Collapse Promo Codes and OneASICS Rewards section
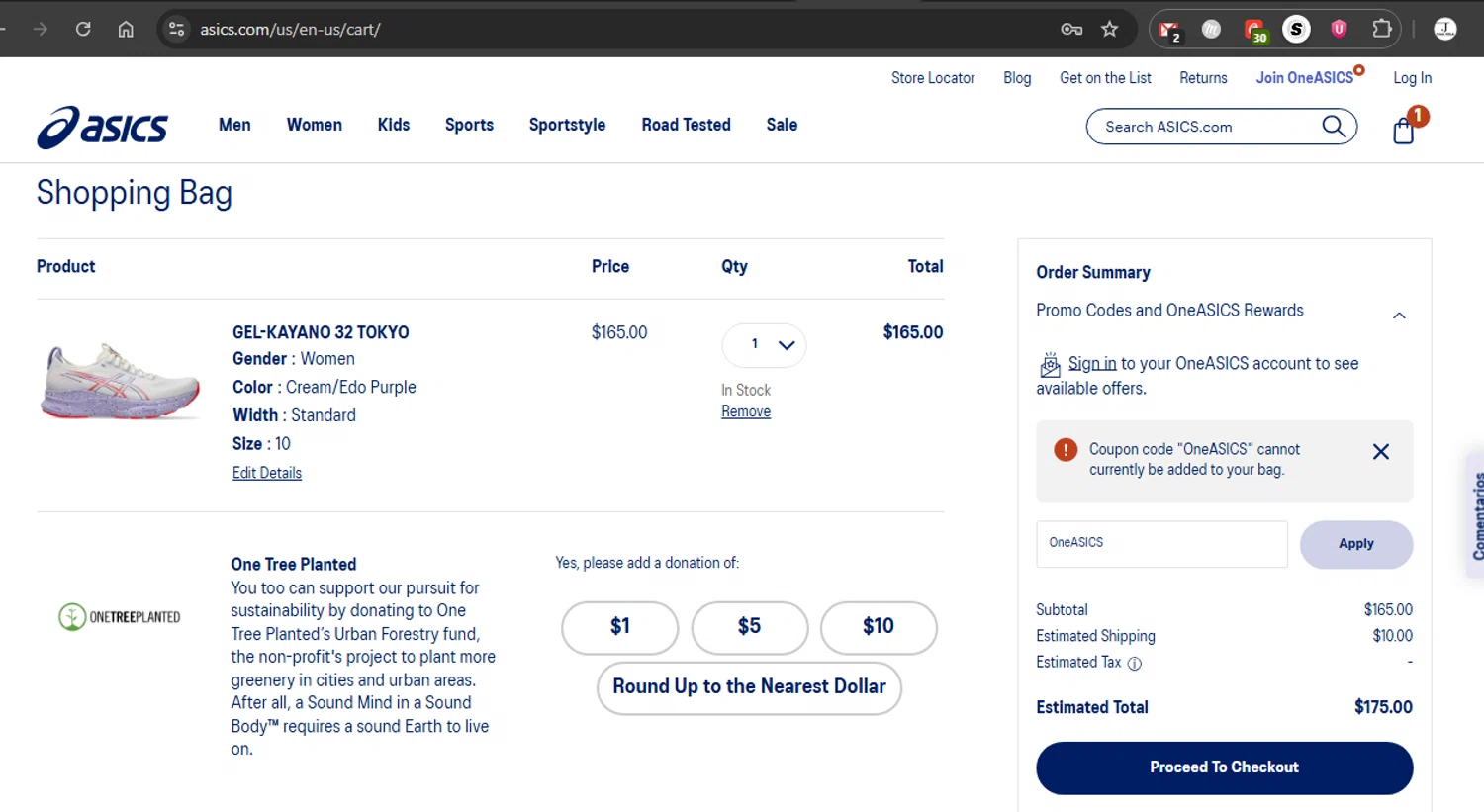Screen dimensions: 1484x812 [1399, 316]
